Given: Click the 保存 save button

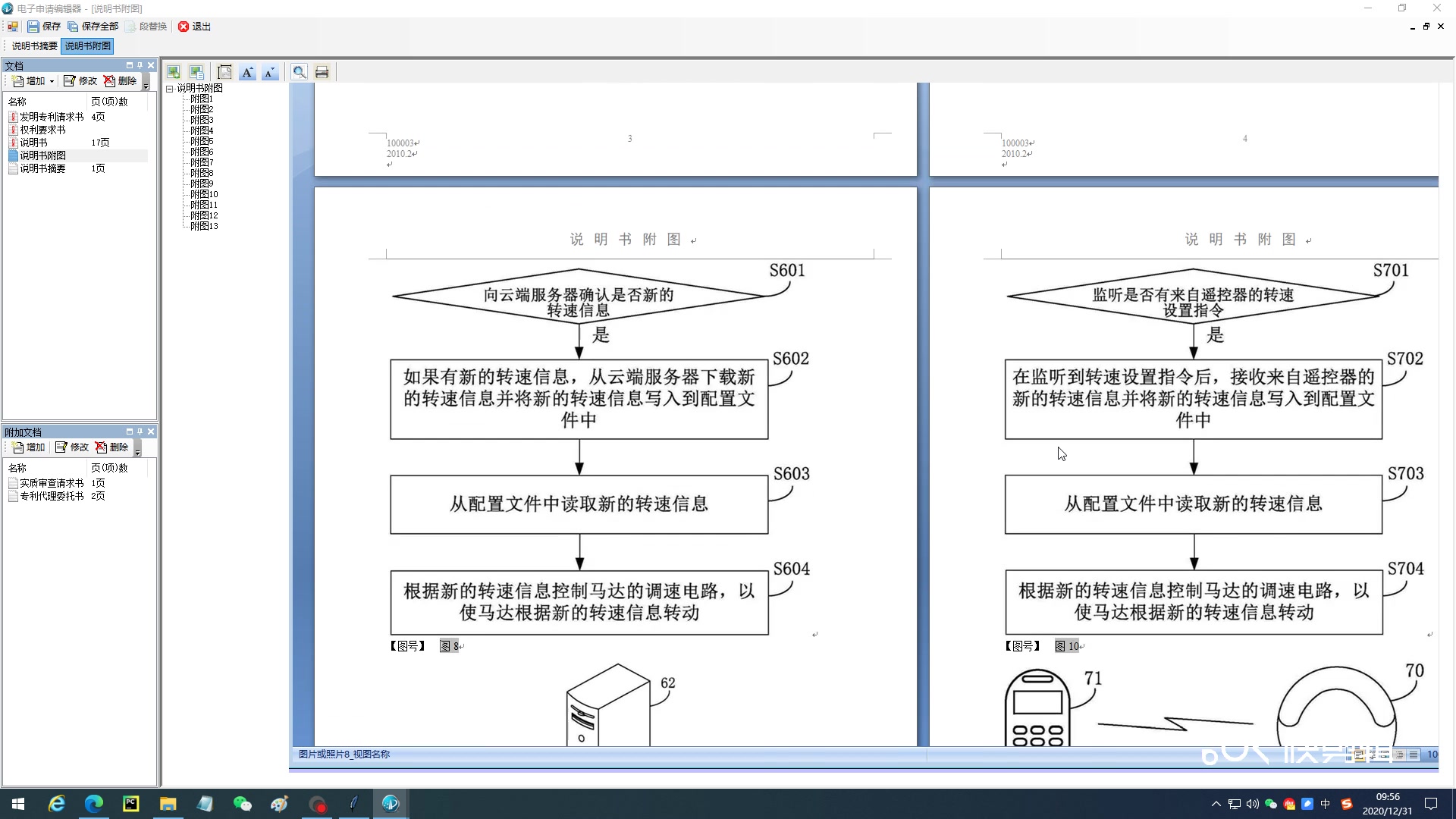Looking at the screenshot, I should click(x=44, y=27).
